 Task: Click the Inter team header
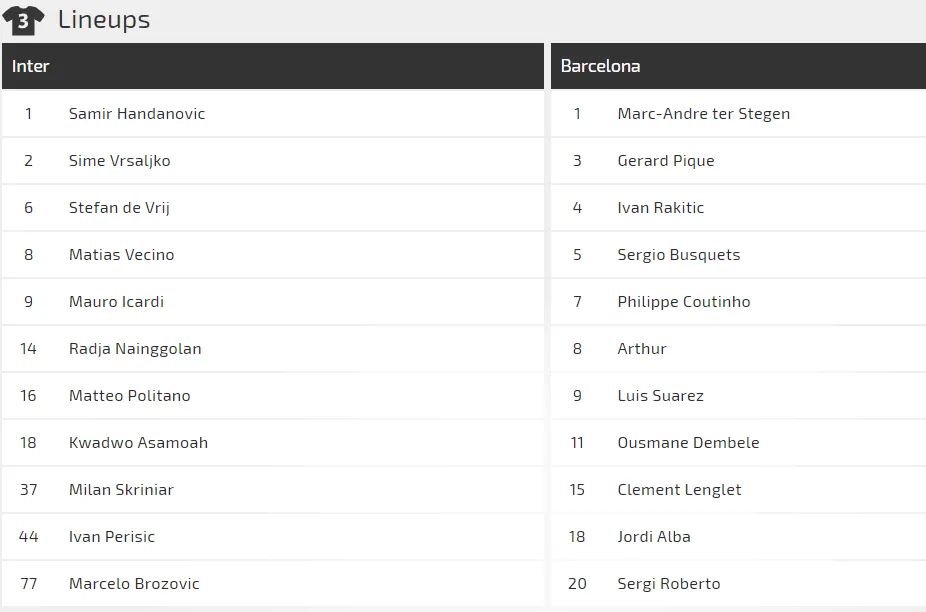pyautogui.click(x=273, y=66)
